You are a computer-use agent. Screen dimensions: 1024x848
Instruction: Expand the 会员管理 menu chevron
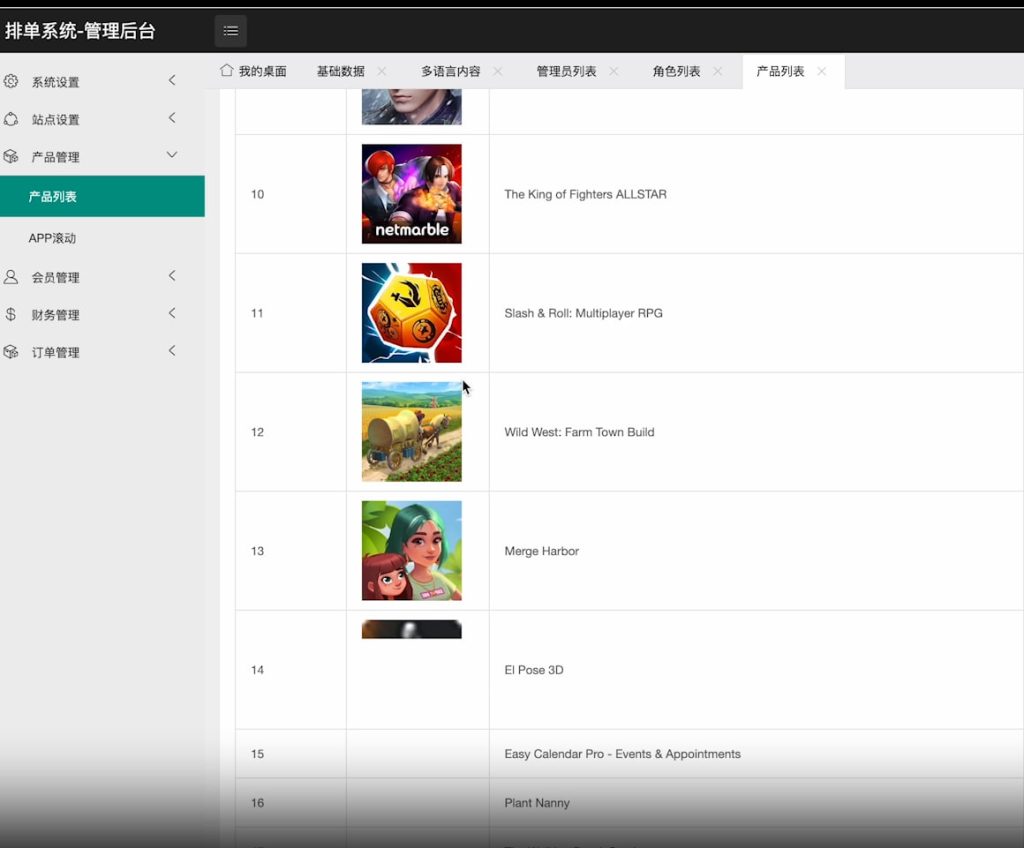(172, 276)
